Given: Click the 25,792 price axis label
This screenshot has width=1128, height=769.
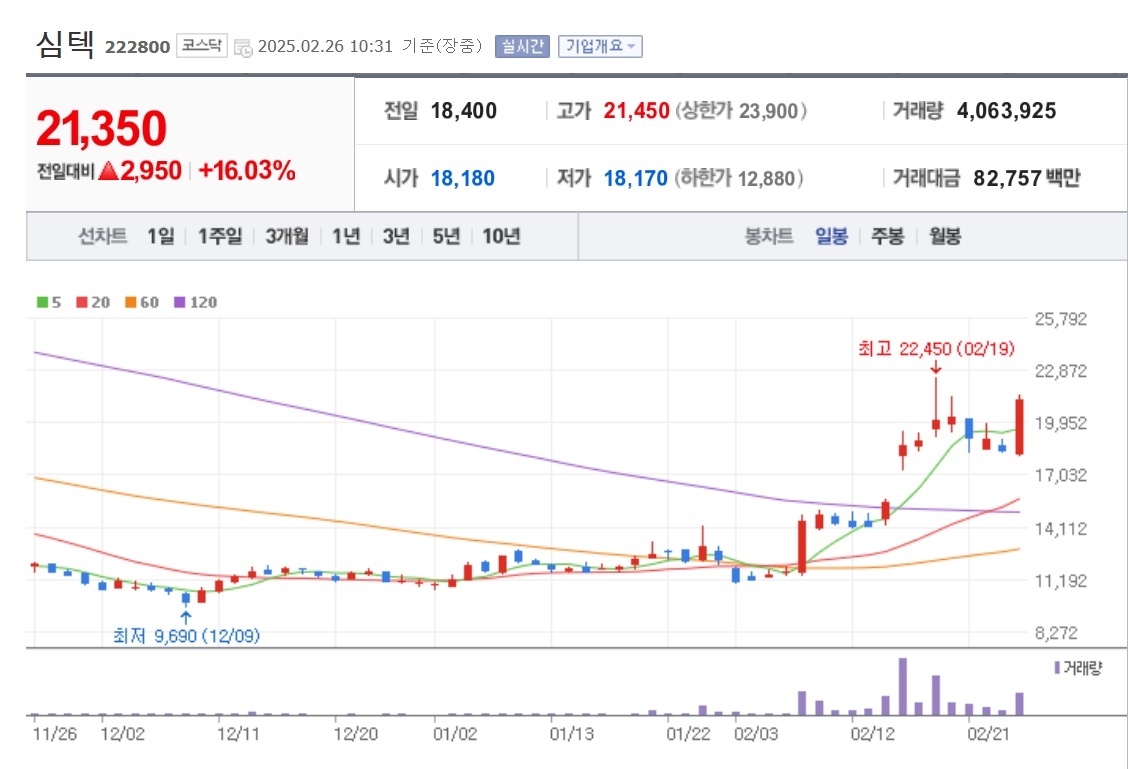Looking at the screenshot, I should click(x=1060, y=319).
